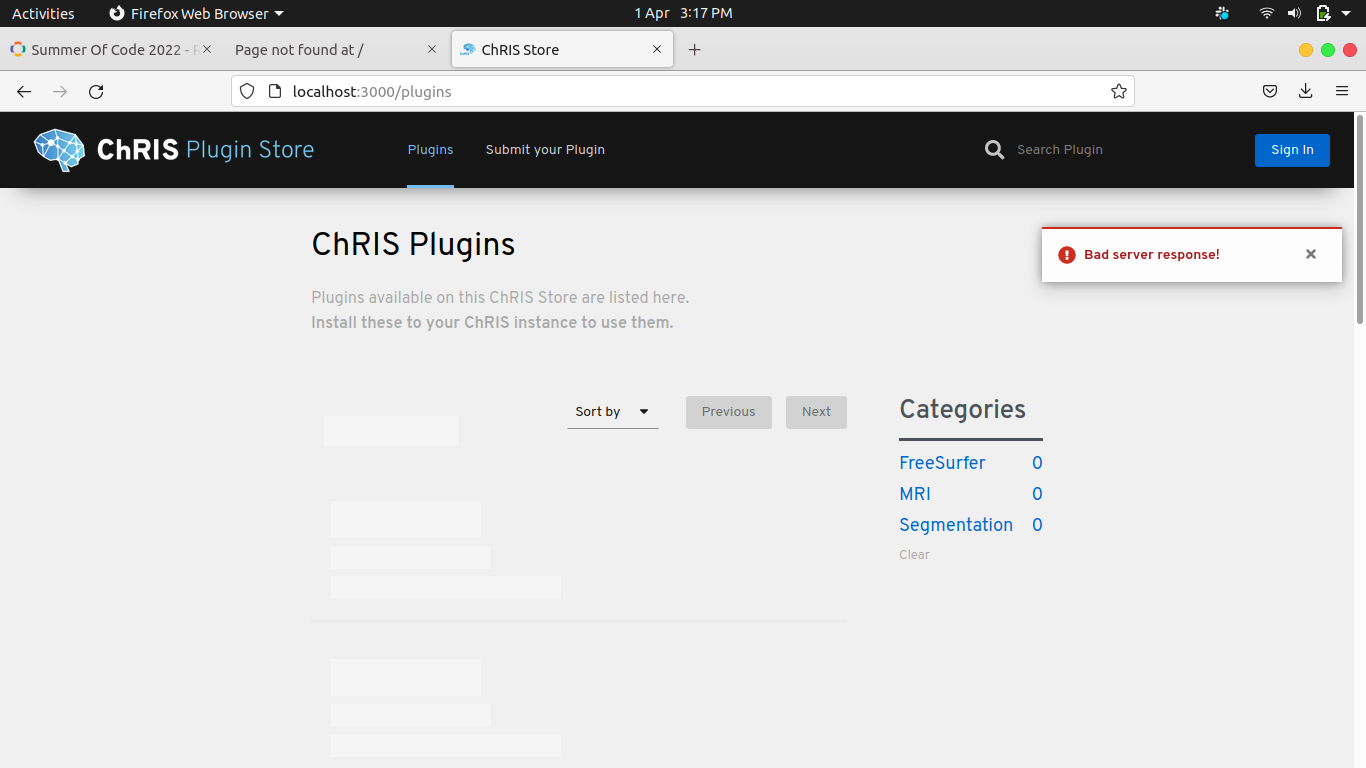Filter plugins by the MRI category
Viewport: 1366px width, 768px height.
click(914, 493)
